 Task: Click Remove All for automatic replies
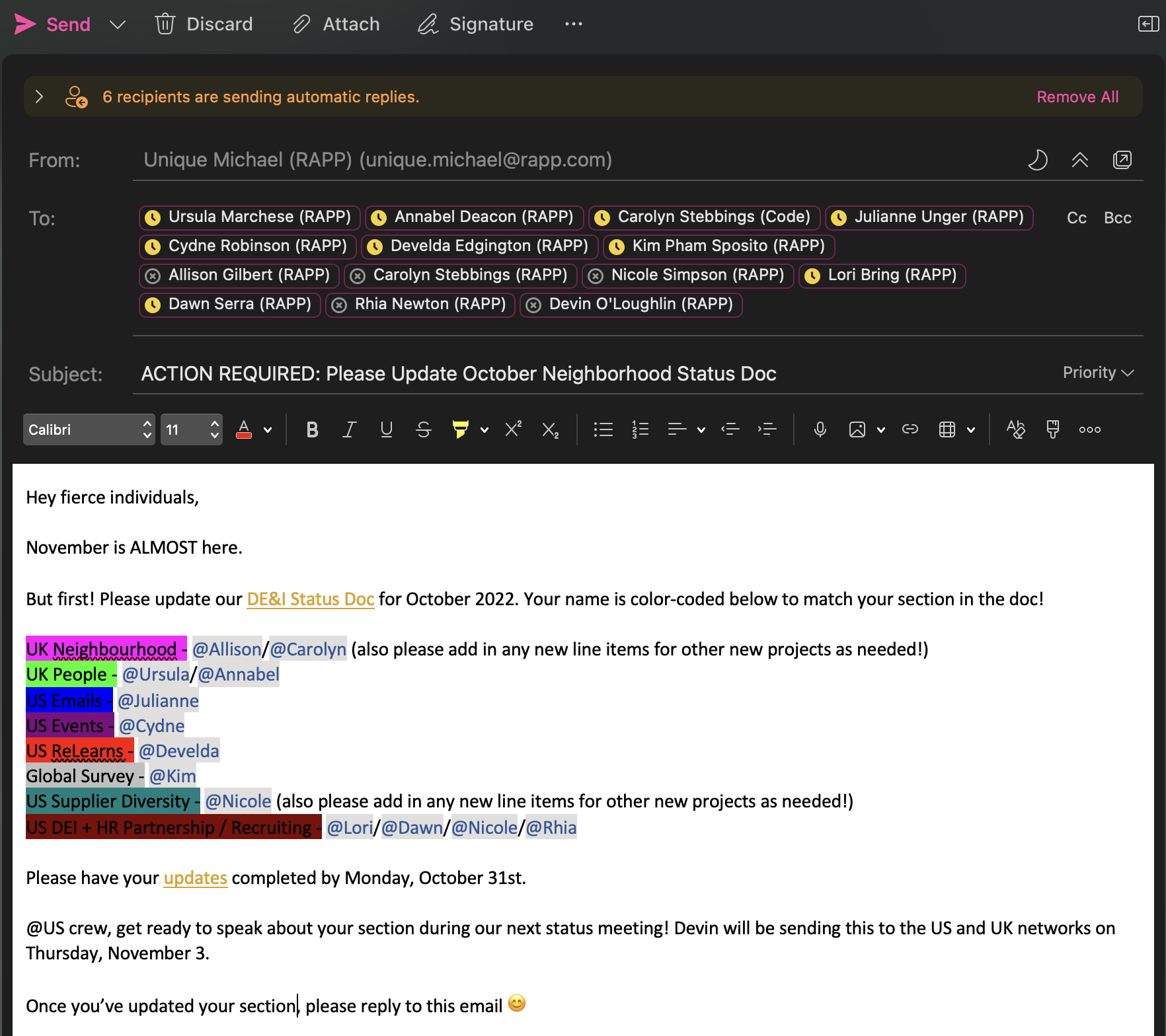pyautogui.click(x=1077, y=96)
